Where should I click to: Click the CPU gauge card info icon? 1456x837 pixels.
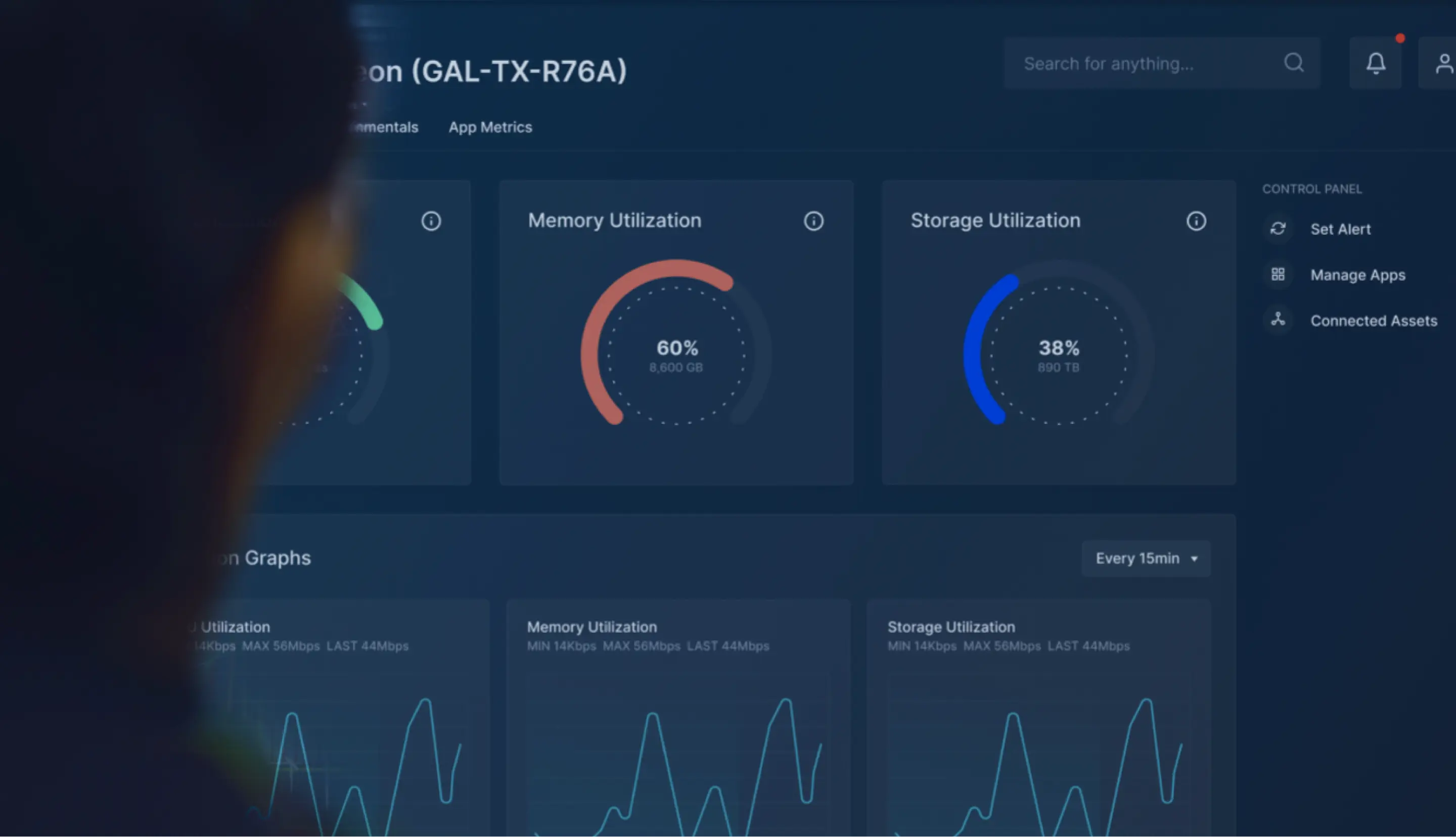tap(432, 221)
